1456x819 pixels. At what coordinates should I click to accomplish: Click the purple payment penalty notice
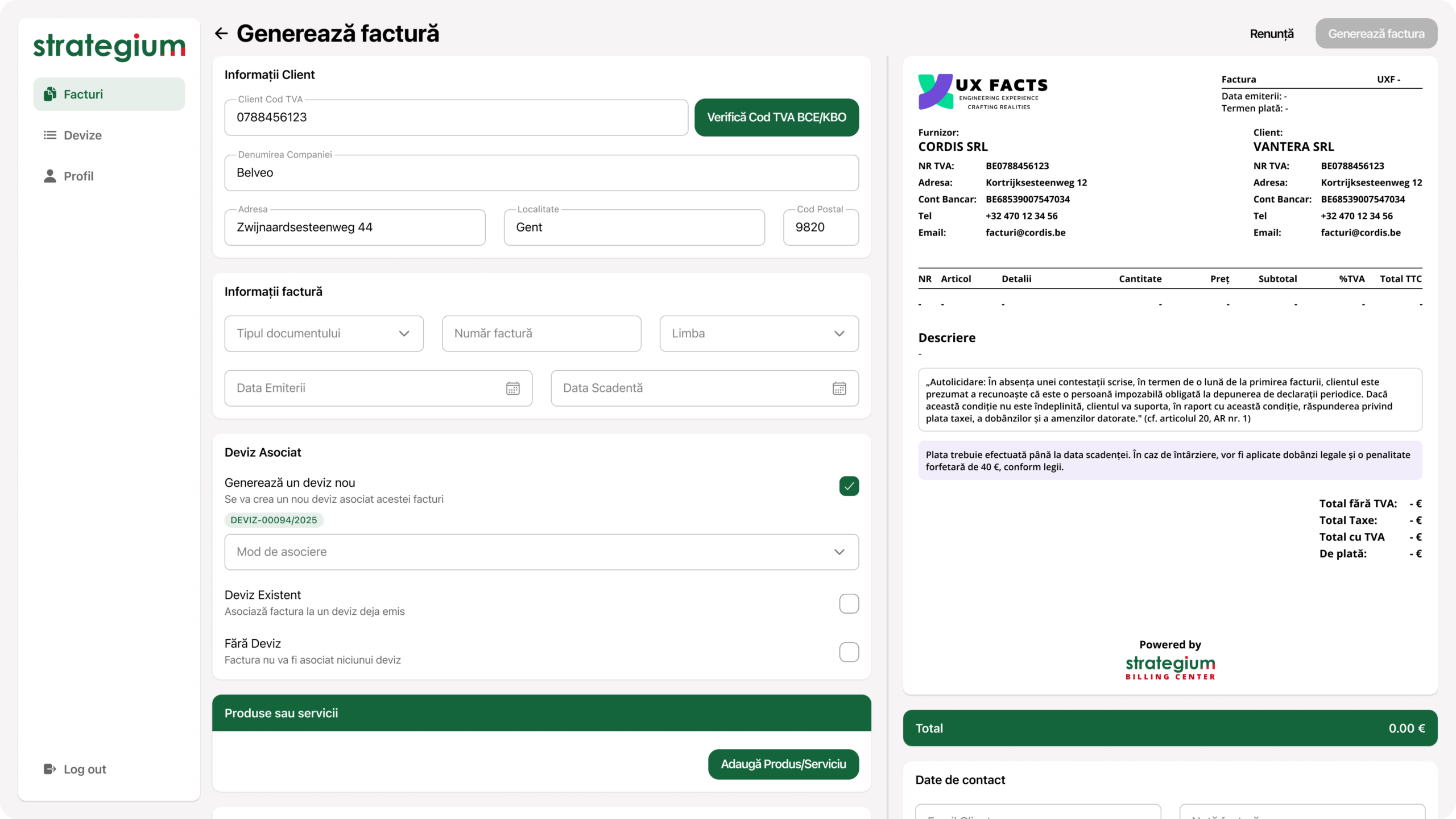click(1170, 461)
